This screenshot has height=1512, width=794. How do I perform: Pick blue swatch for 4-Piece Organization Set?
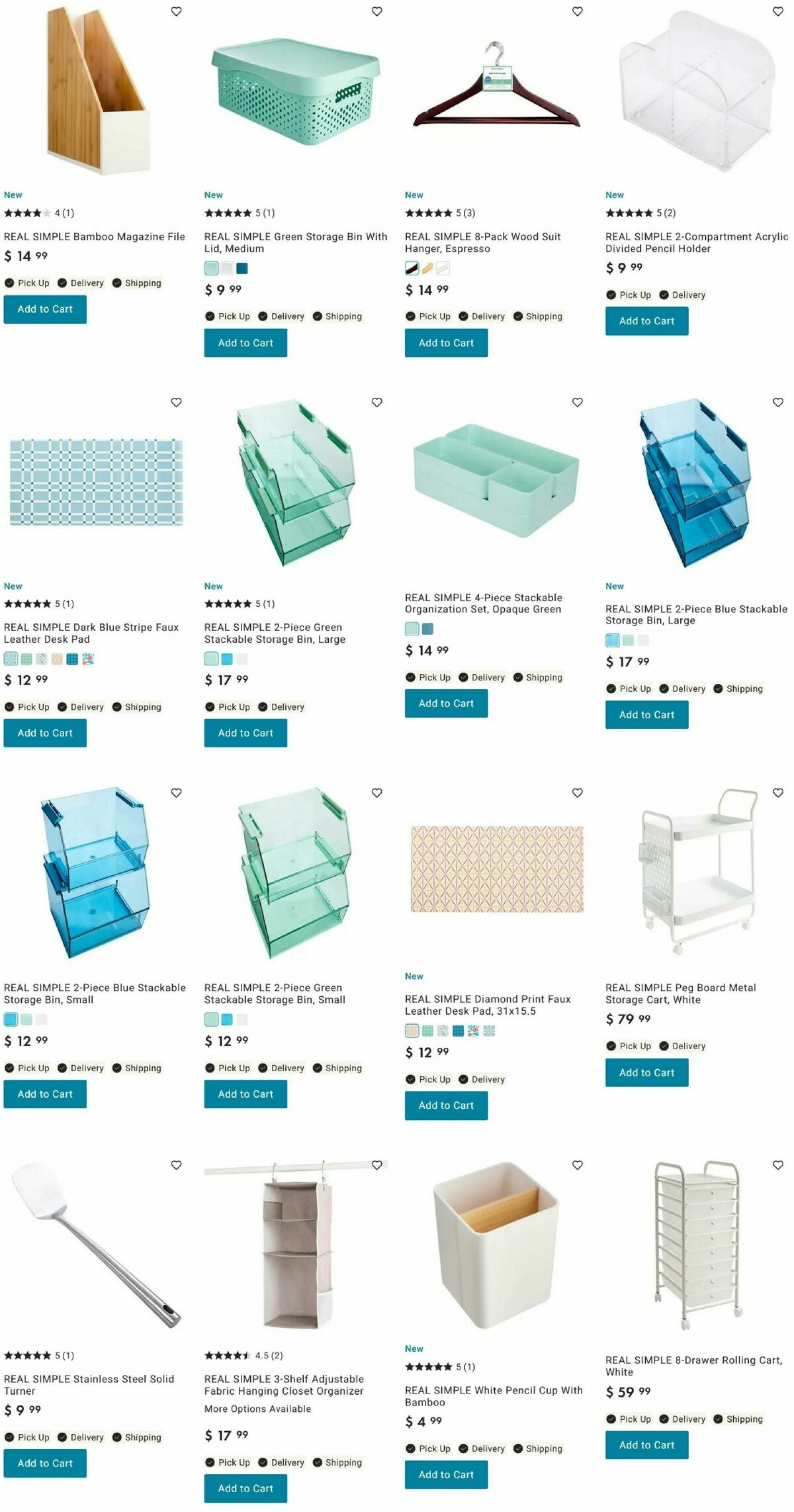click(x=427, y=629)
